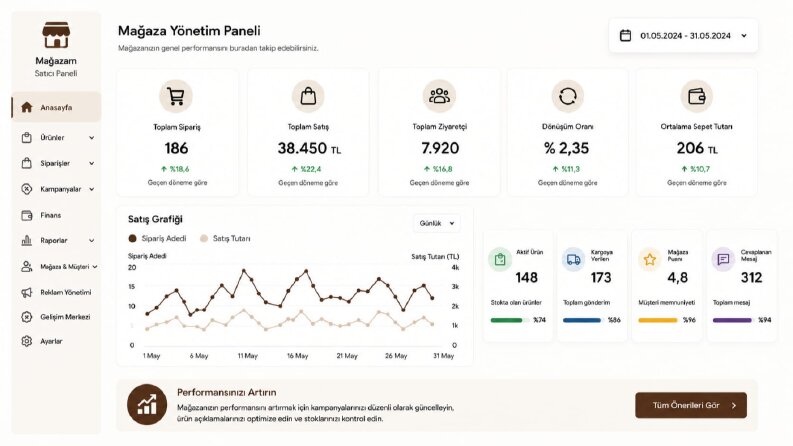Screen dimensions: 793x446
Task: Click the Ortalama Sepet Tutarı wallet icon
Action: pos(696,96)
